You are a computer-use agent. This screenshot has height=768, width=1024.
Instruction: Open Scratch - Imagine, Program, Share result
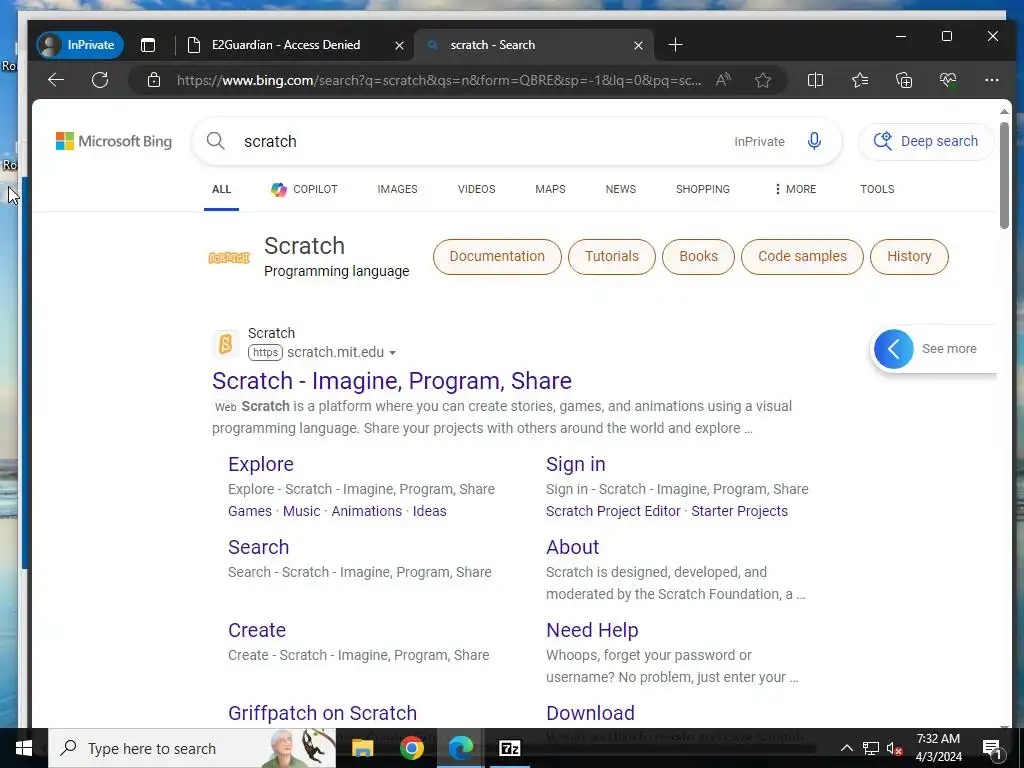(392, 381)
